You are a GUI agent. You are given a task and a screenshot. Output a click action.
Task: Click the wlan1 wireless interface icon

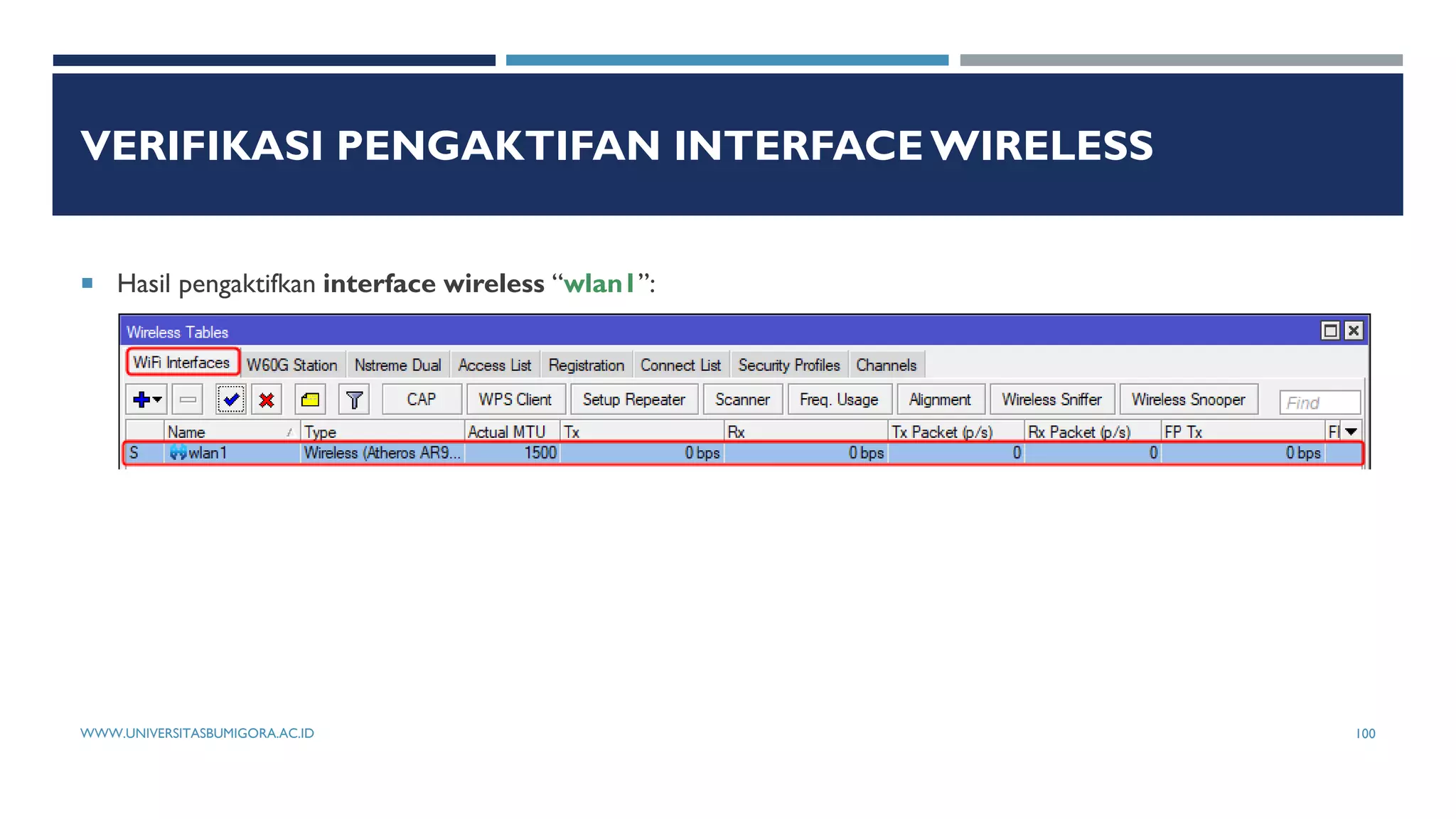click(178, 453)
